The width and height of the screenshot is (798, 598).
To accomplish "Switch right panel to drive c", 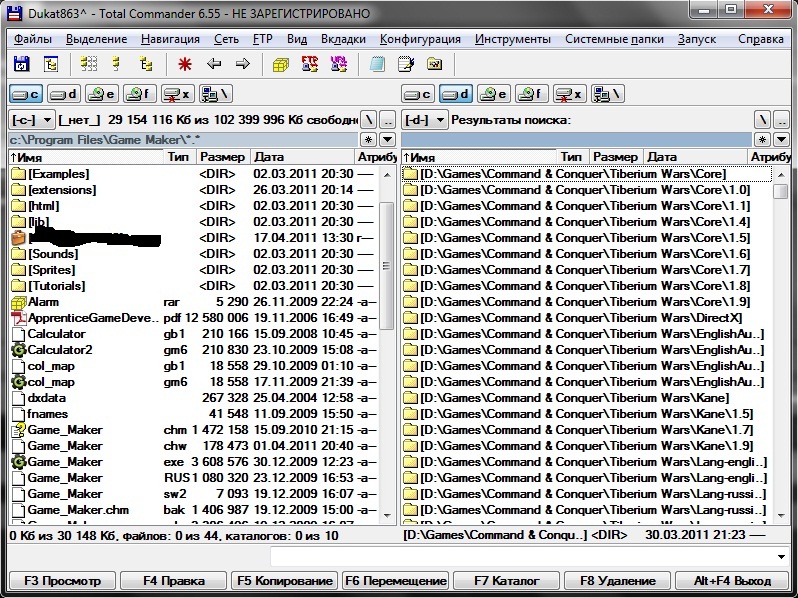I will 418,94.
